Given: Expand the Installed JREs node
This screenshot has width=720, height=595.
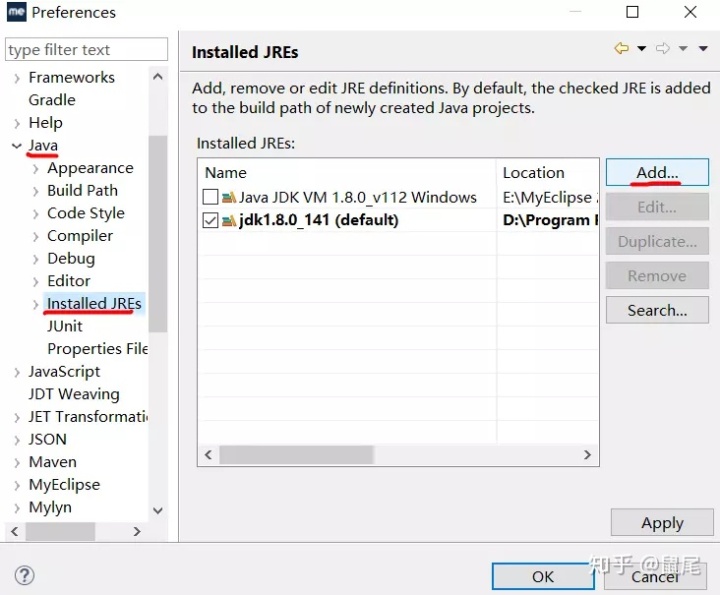Looking at the screenshot, I should pos(35,304).
